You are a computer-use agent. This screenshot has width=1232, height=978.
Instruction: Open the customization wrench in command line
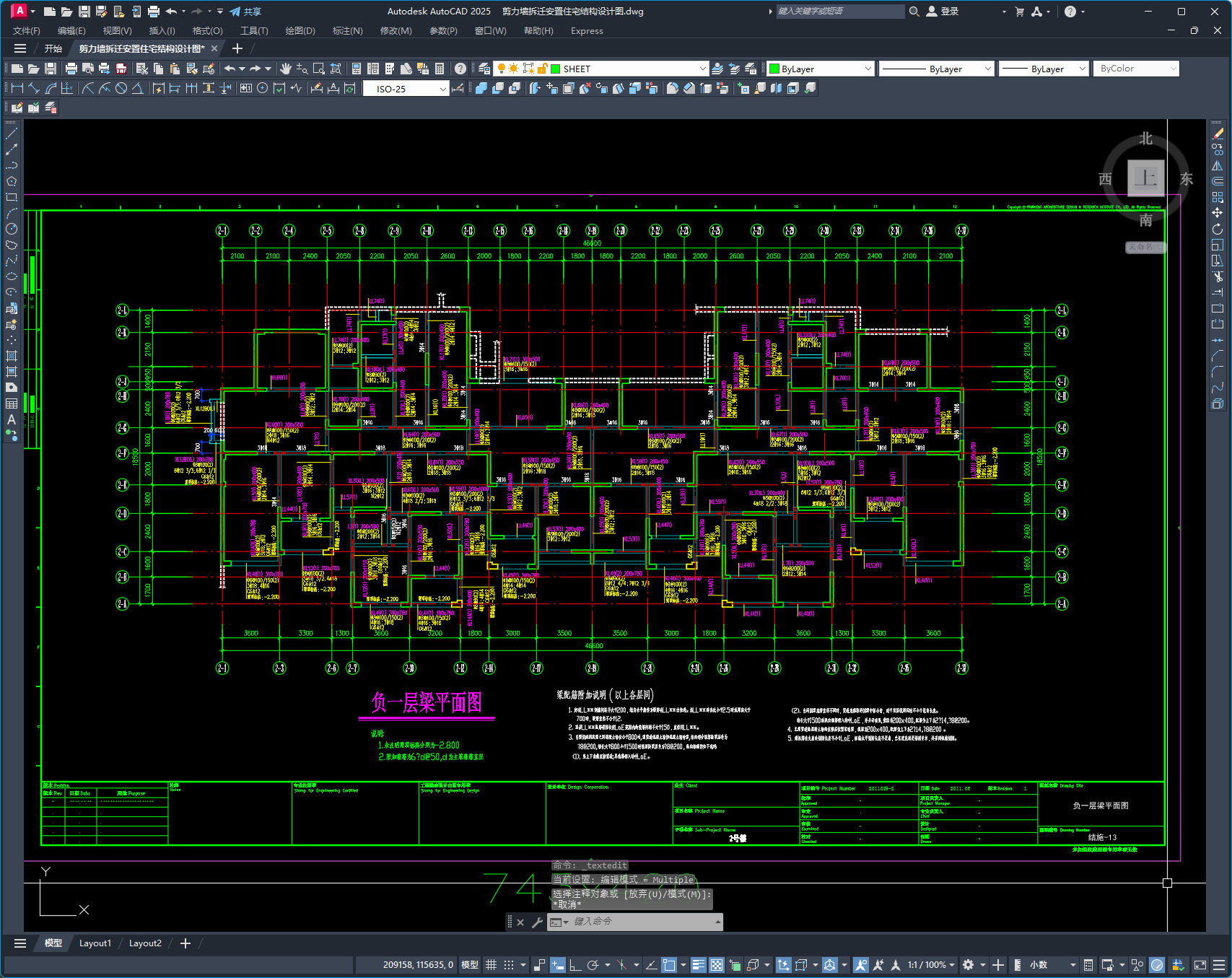537,922
